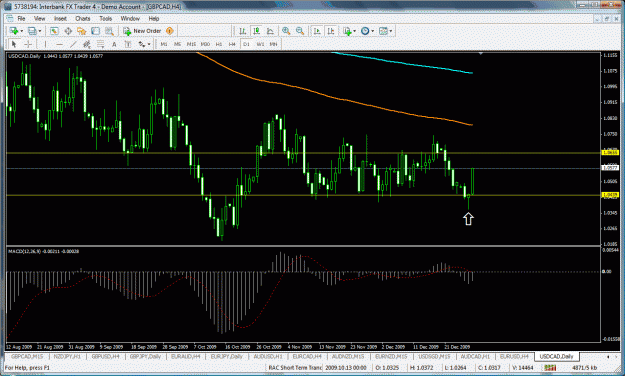Switch timeframe to H1

[219, 44]
